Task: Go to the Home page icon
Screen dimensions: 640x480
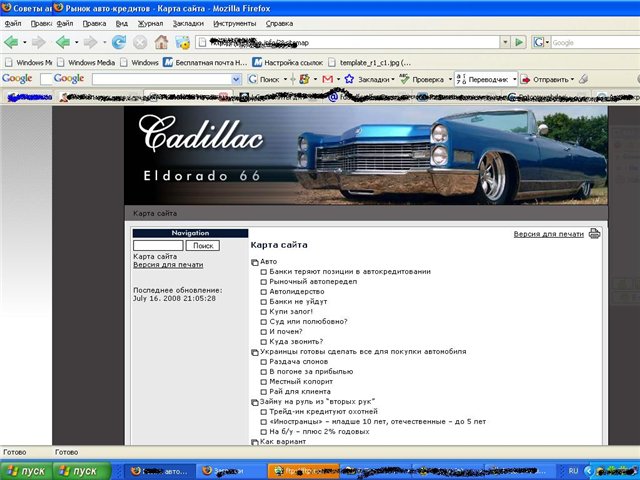Action: pos(161,42)
